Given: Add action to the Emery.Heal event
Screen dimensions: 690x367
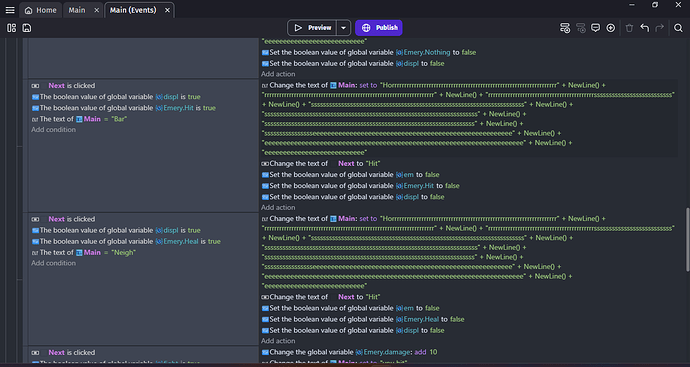Looking at the screenshot, I should (278, 341).
